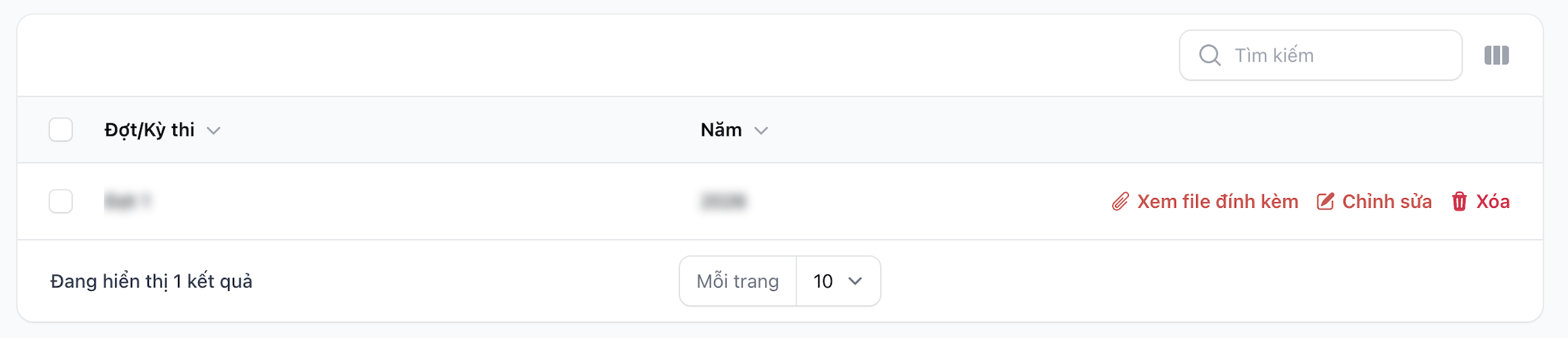This screenshot has width=1568, height=338.
Task: Expand the sort chevron beside Đợt/Kỳ thi
Action: (213, 131)
